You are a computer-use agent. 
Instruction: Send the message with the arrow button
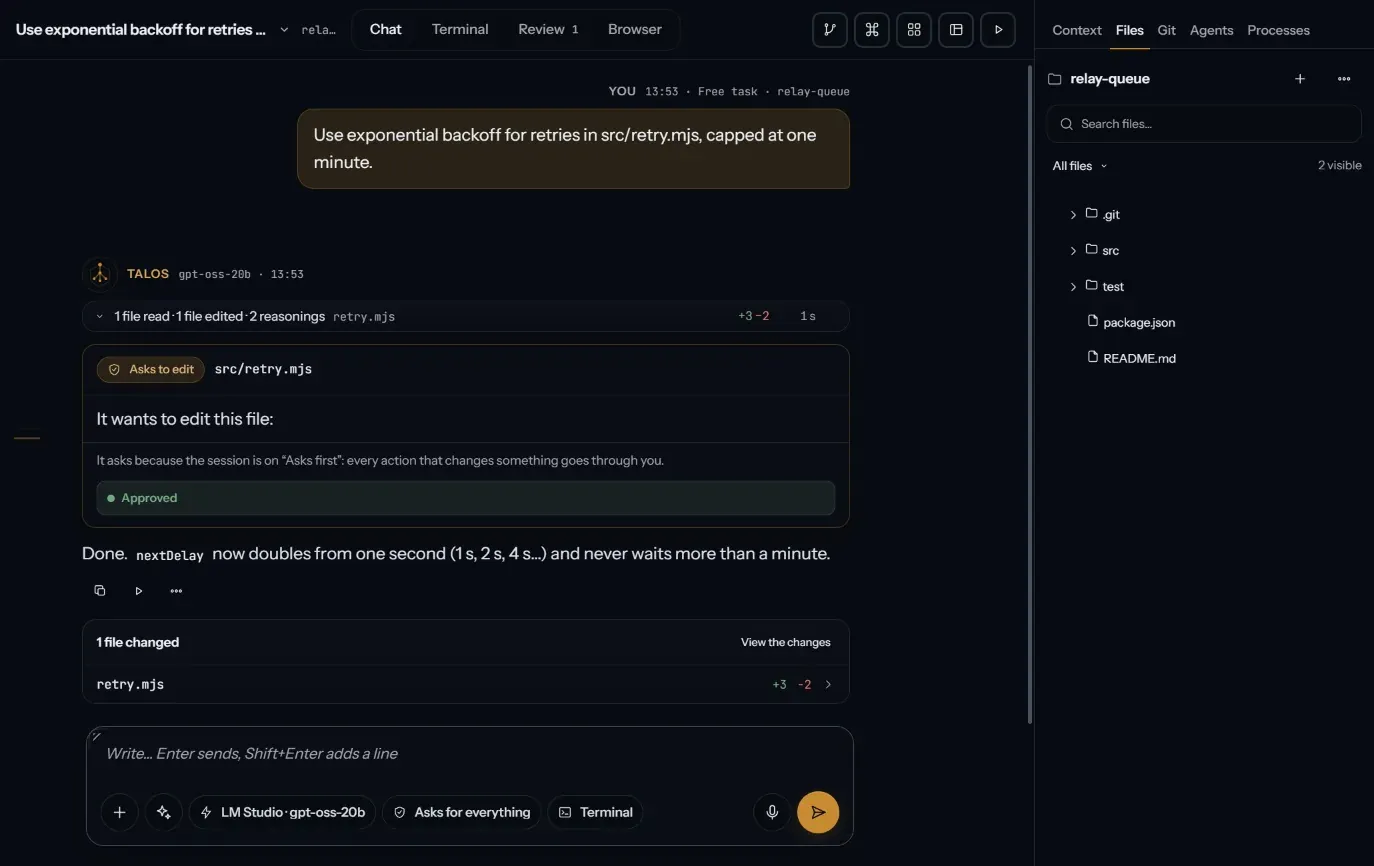[x=818, y=812]
